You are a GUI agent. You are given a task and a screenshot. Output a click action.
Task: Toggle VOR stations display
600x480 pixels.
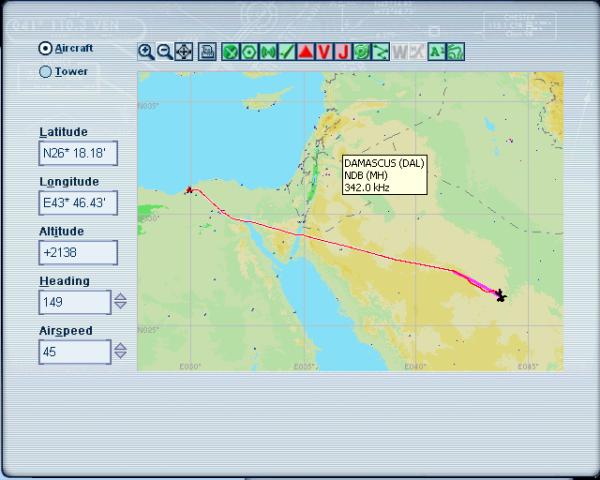(x=249, y=52)
